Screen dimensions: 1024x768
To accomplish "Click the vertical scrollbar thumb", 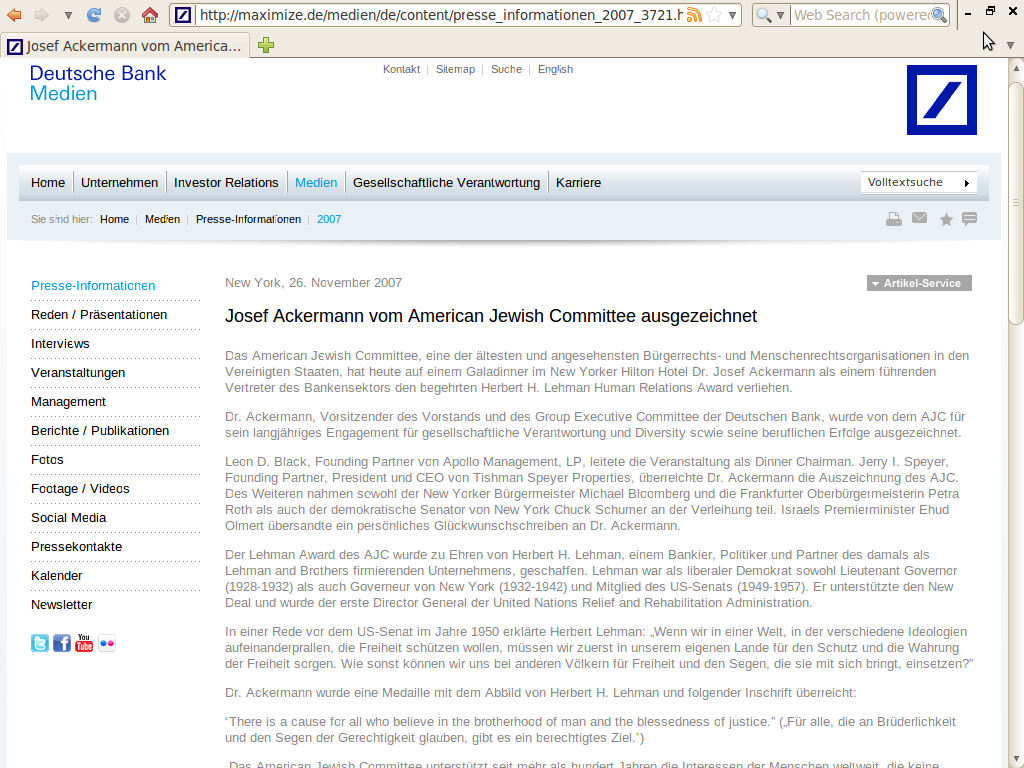I will point(1016,203).
